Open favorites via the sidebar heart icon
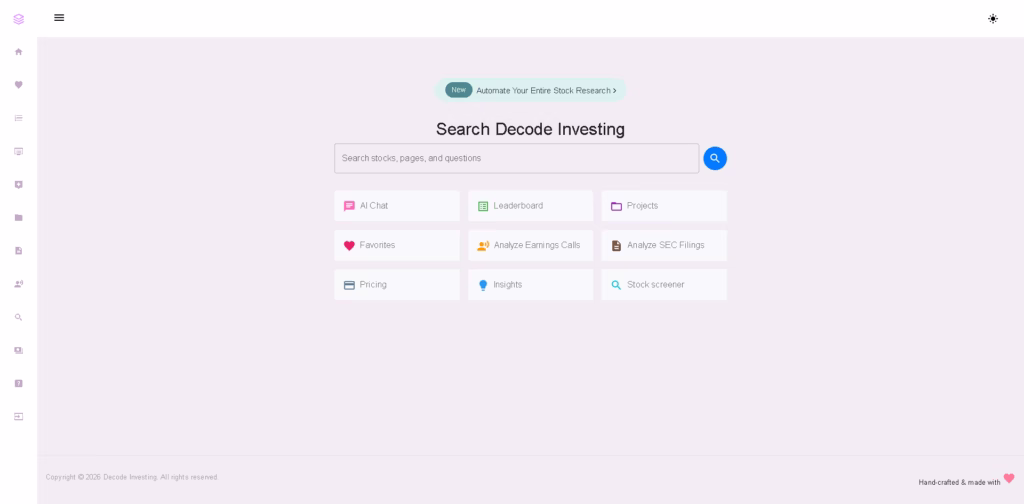 click(x=18, y=85)
